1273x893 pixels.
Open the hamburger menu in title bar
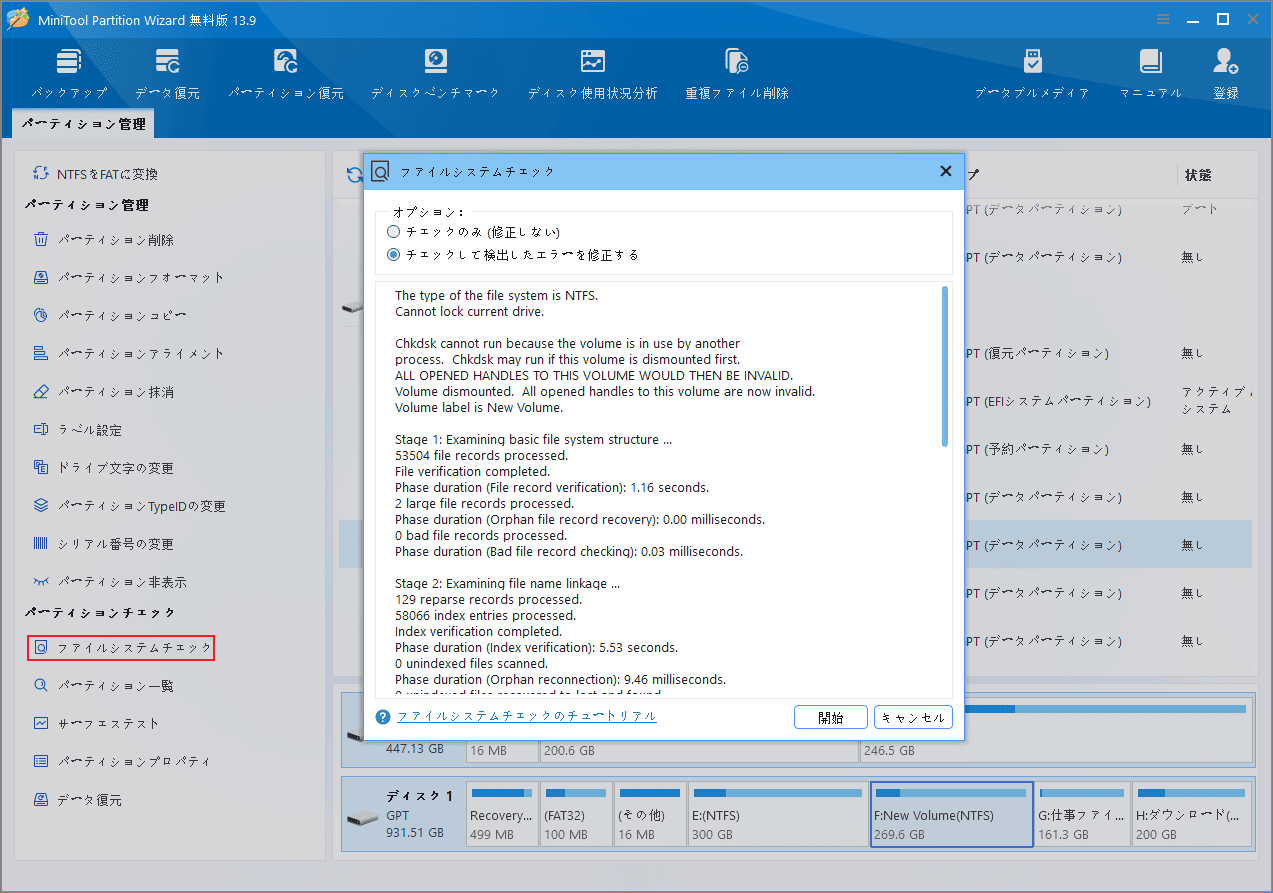[1163, 19]
